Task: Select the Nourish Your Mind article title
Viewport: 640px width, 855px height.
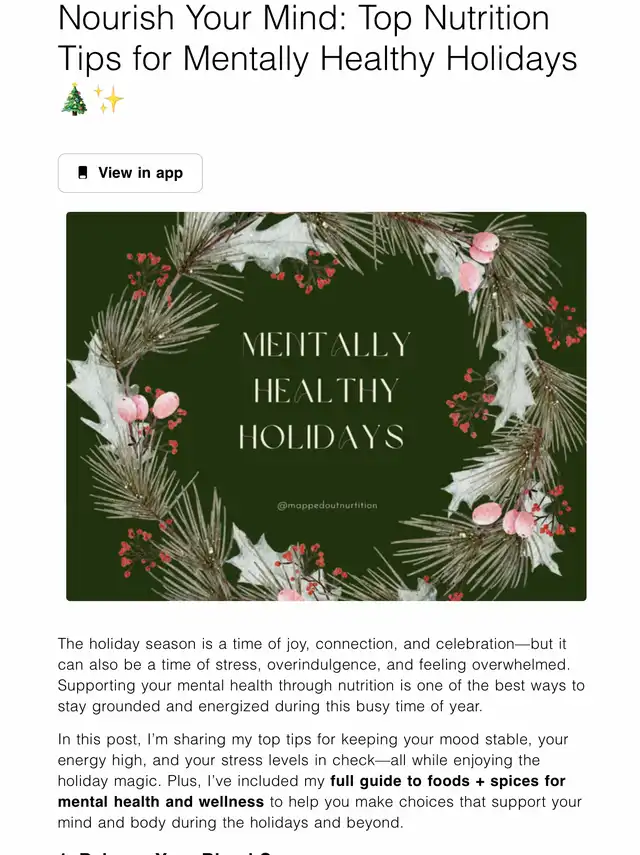Action: click(317, 38)
